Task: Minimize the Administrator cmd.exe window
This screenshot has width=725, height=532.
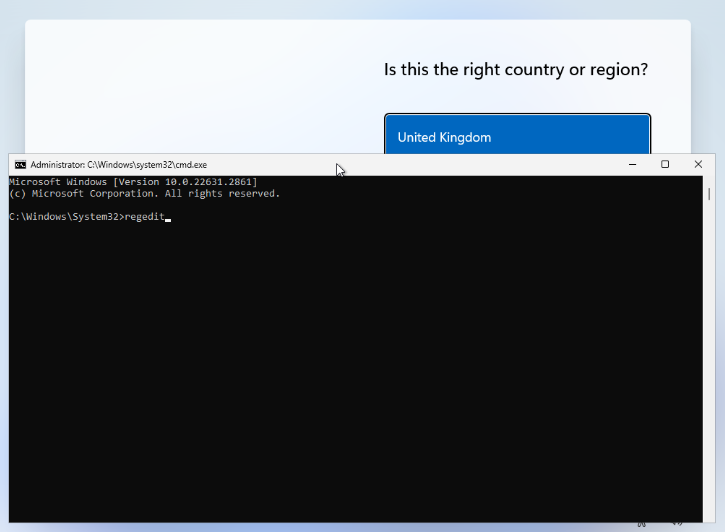Action: (632, 165)
